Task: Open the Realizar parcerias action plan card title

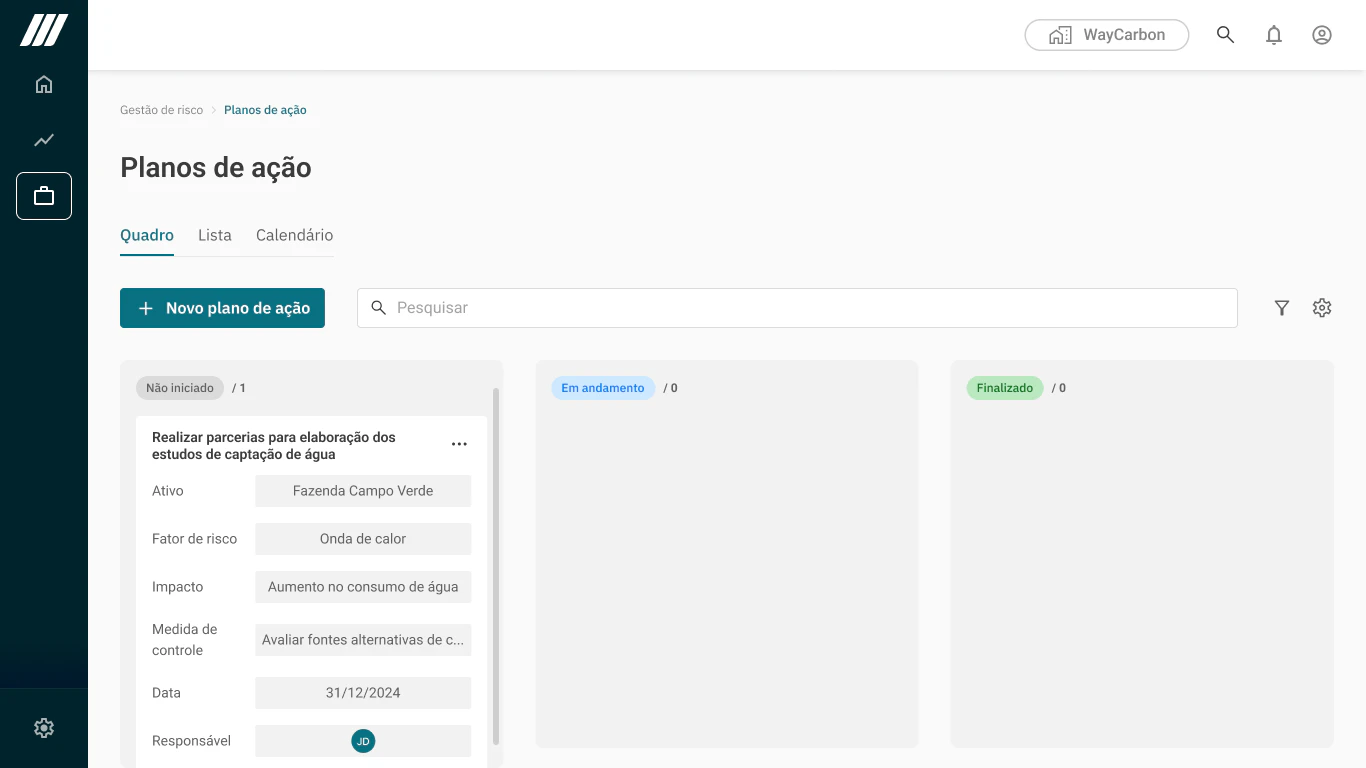Action: pyautogui.click(x=273, y=445)
